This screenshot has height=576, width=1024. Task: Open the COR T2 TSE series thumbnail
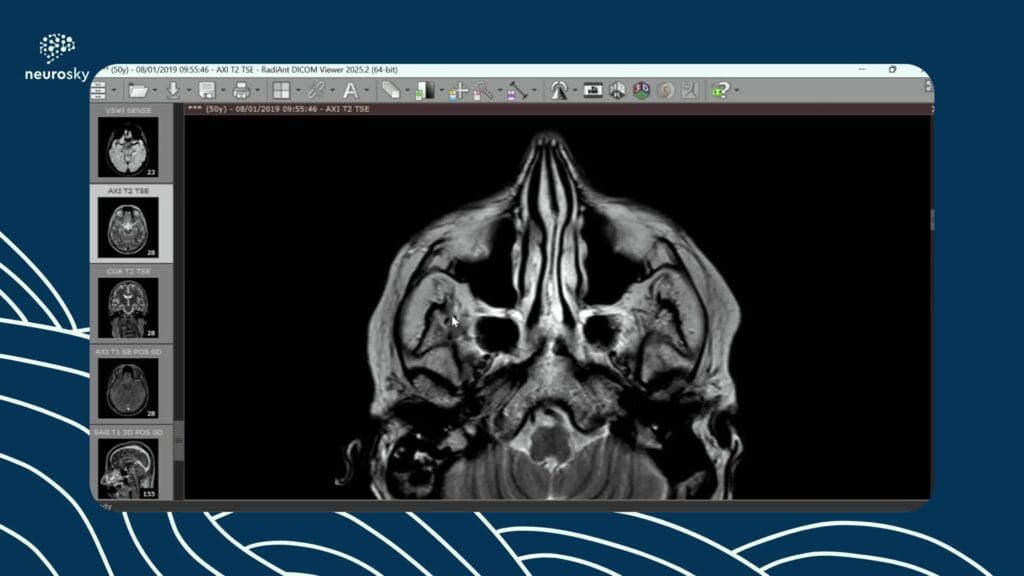tap(128, 306)
